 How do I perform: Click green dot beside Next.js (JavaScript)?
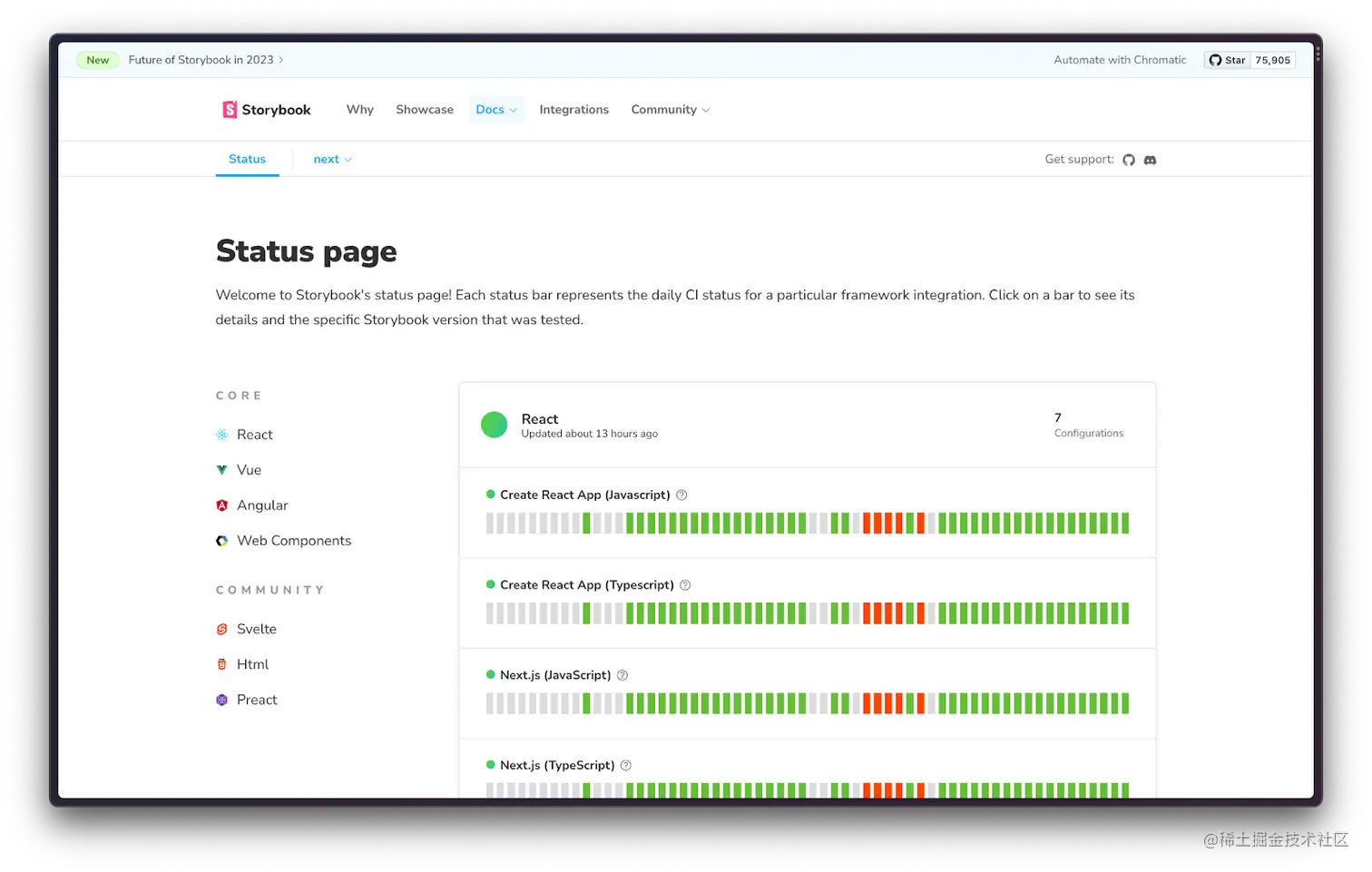click(x=491, y=674)
